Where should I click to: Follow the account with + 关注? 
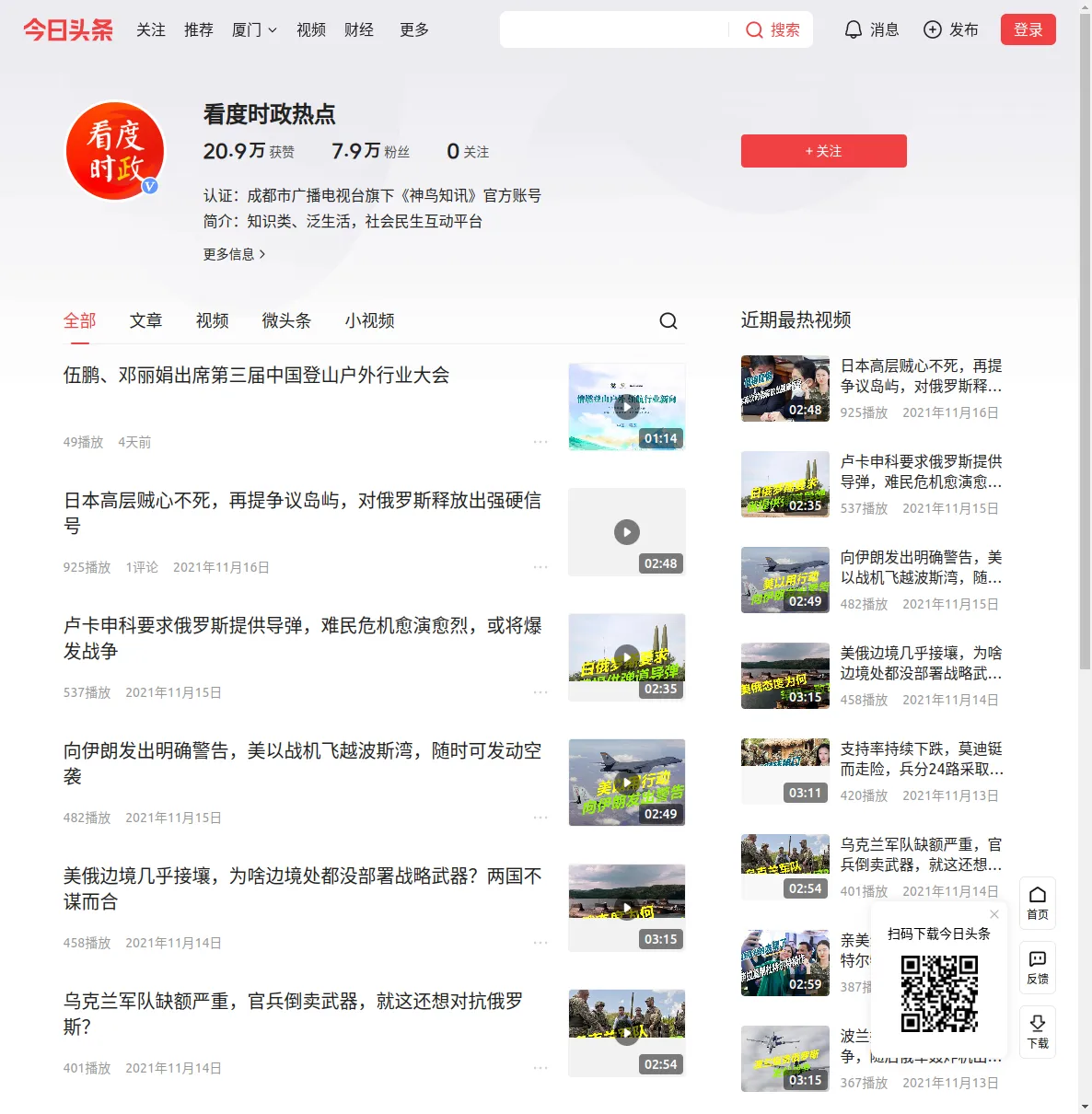[x=824, y=151]
